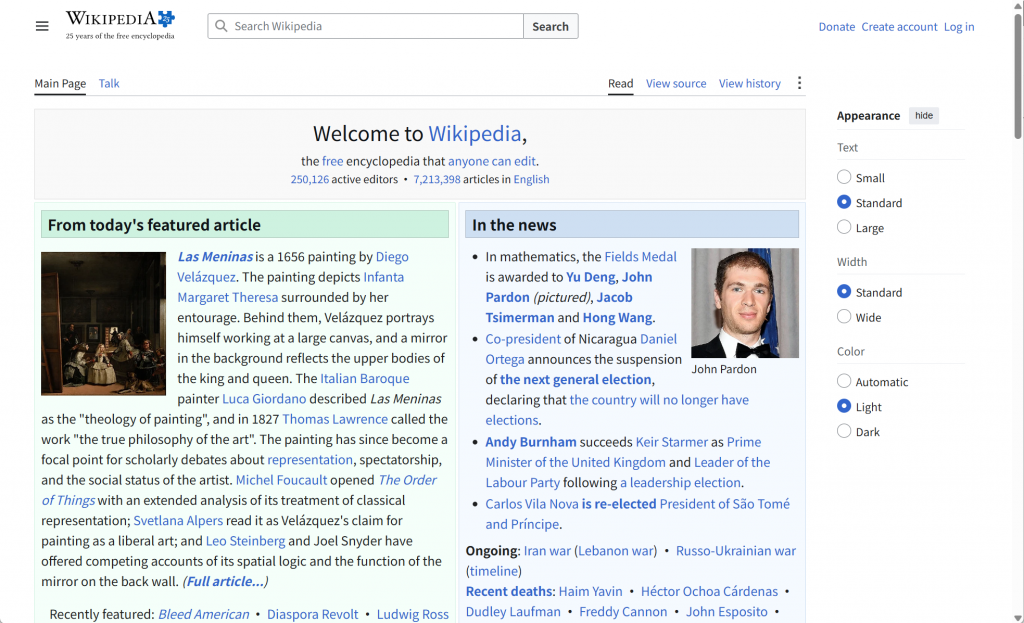Open the Carlos Vila Nova link
The image size is (1024, 623).
532,504
